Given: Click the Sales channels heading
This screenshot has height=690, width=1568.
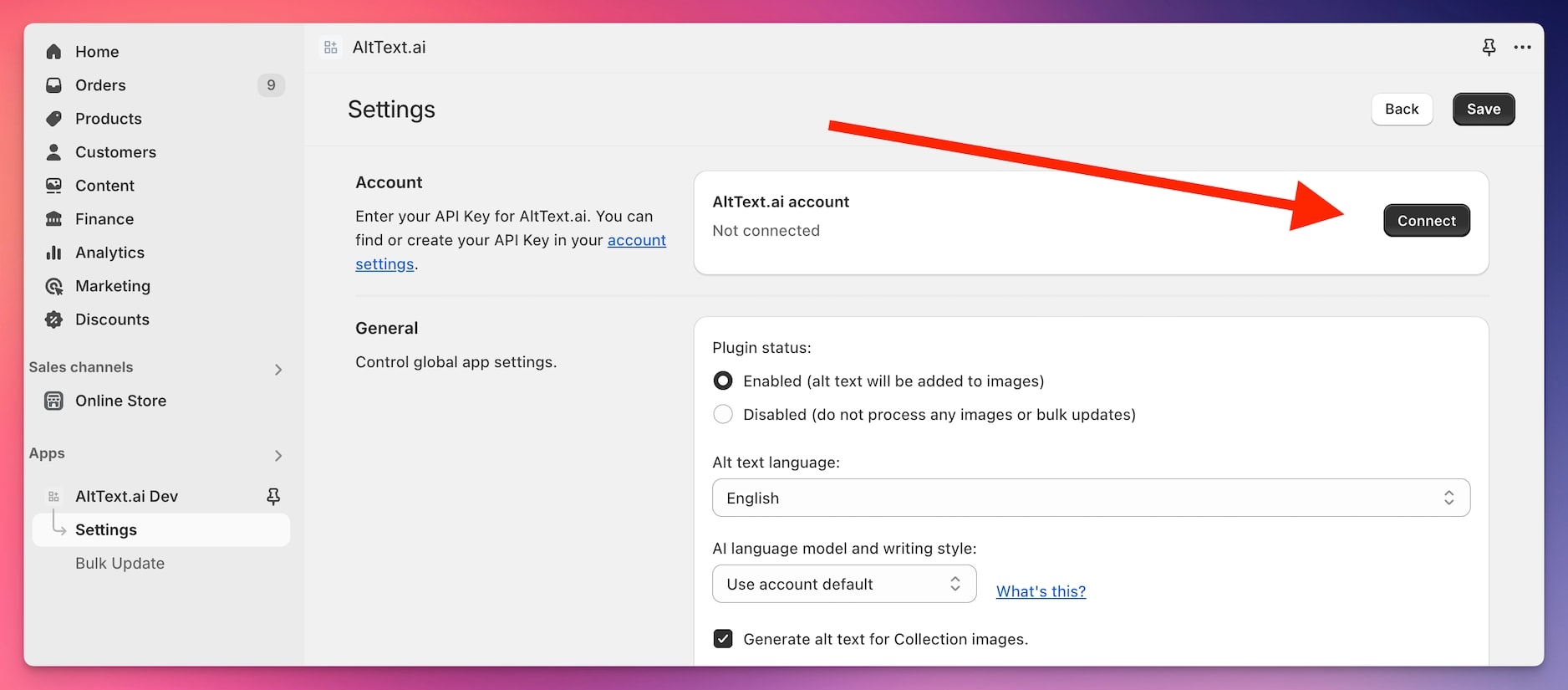Looking at the screenshot, I should point(81,367).
